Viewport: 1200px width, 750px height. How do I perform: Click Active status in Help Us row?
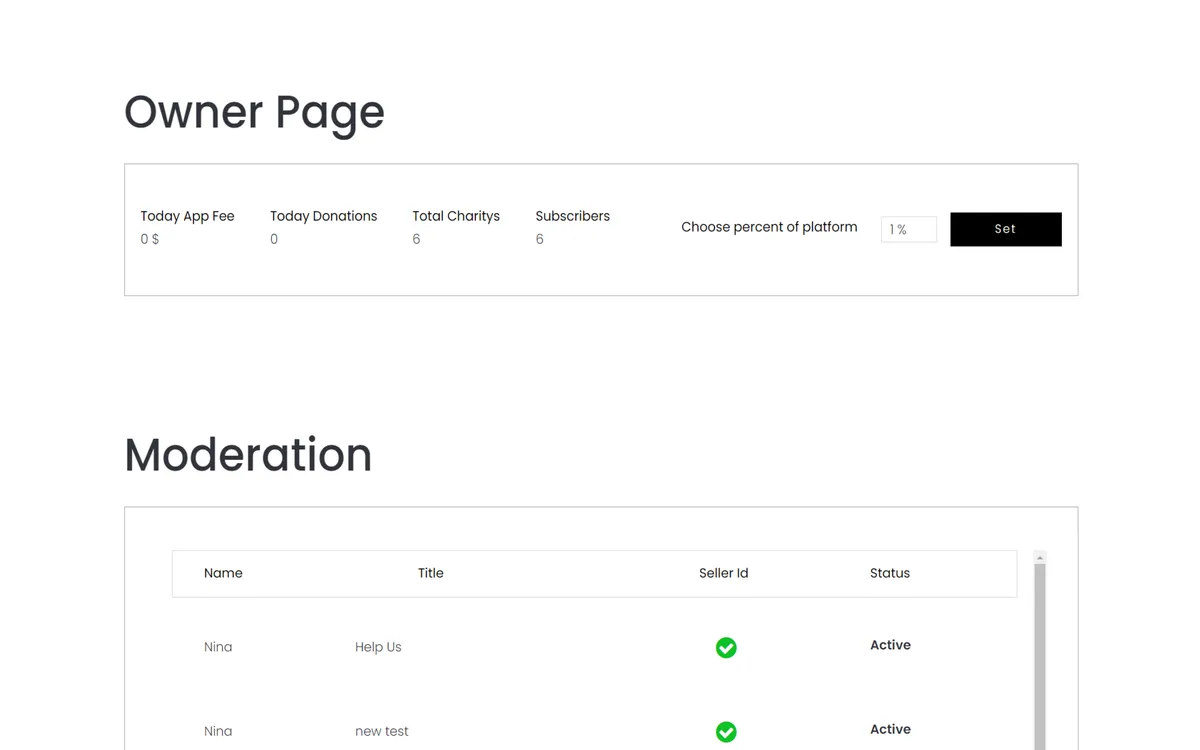tap(890, 645)
